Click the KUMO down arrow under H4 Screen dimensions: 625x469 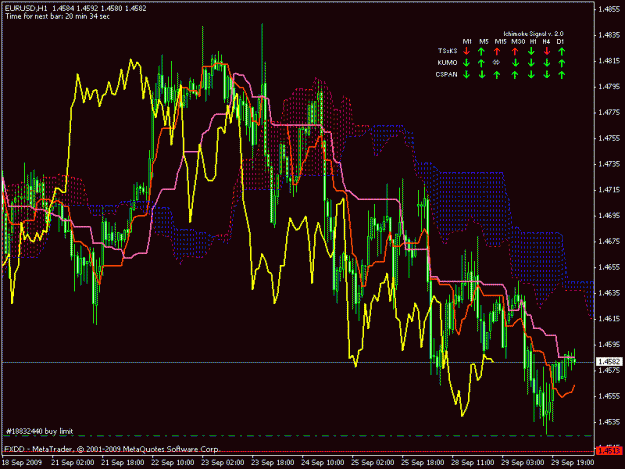click(x=547, y=63)
